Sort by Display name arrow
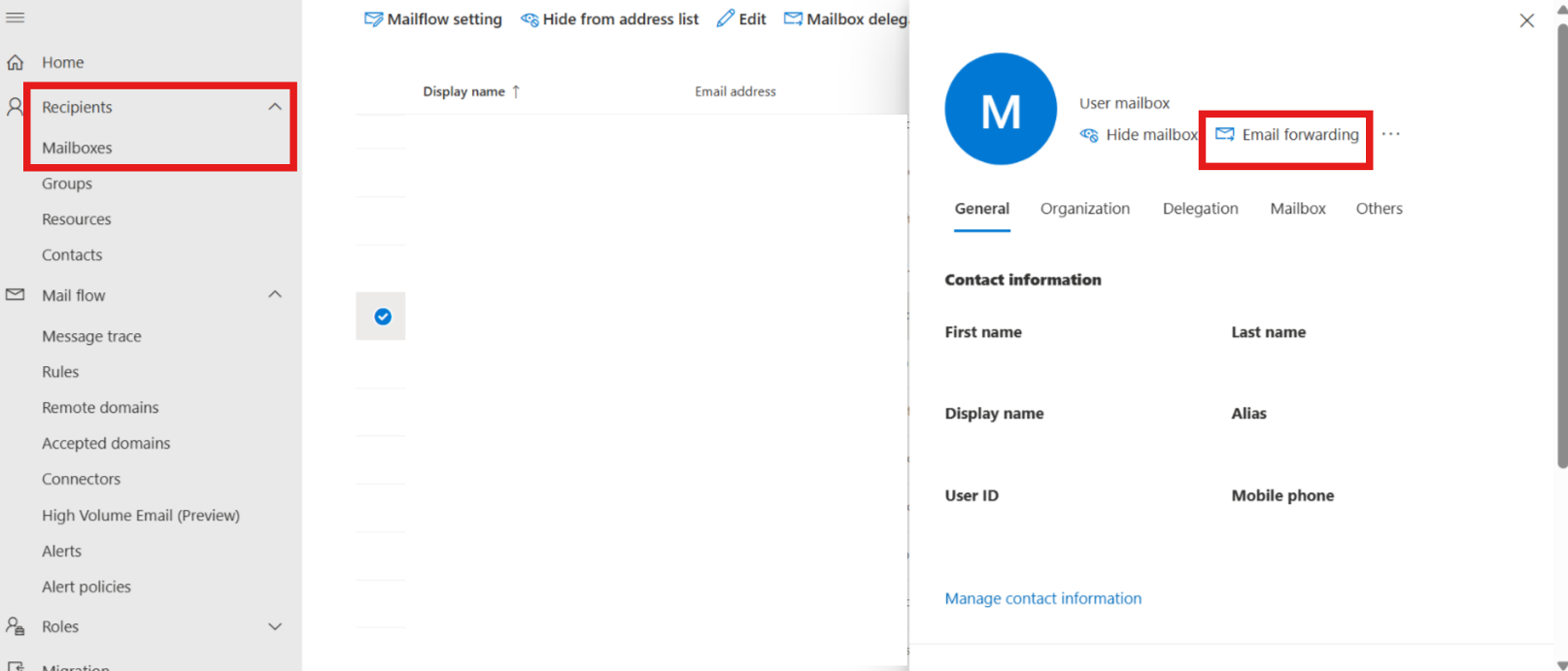The image size is (1568, 671). click(516, 91)
